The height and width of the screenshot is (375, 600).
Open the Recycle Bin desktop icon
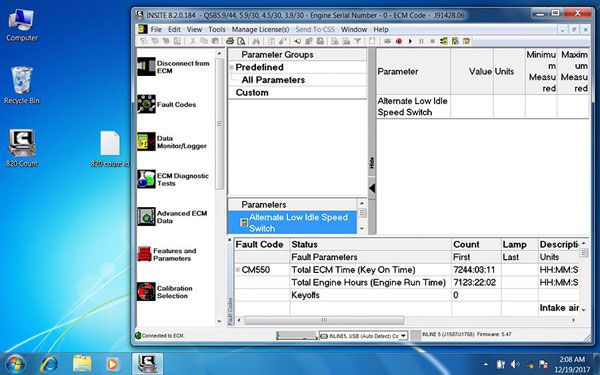pyautogui.click(x=22, y=85)
